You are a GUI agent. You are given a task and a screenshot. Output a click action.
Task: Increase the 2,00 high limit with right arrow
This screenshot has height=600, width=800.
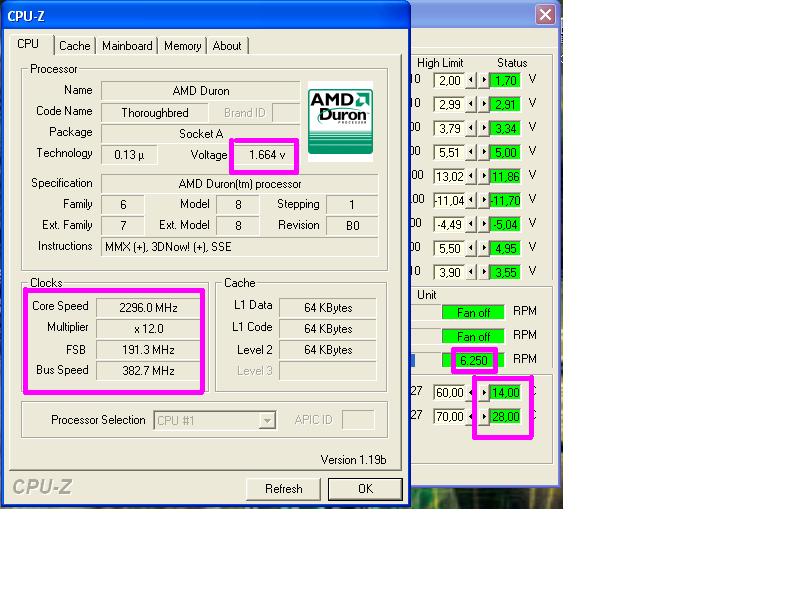click(484, 81)
